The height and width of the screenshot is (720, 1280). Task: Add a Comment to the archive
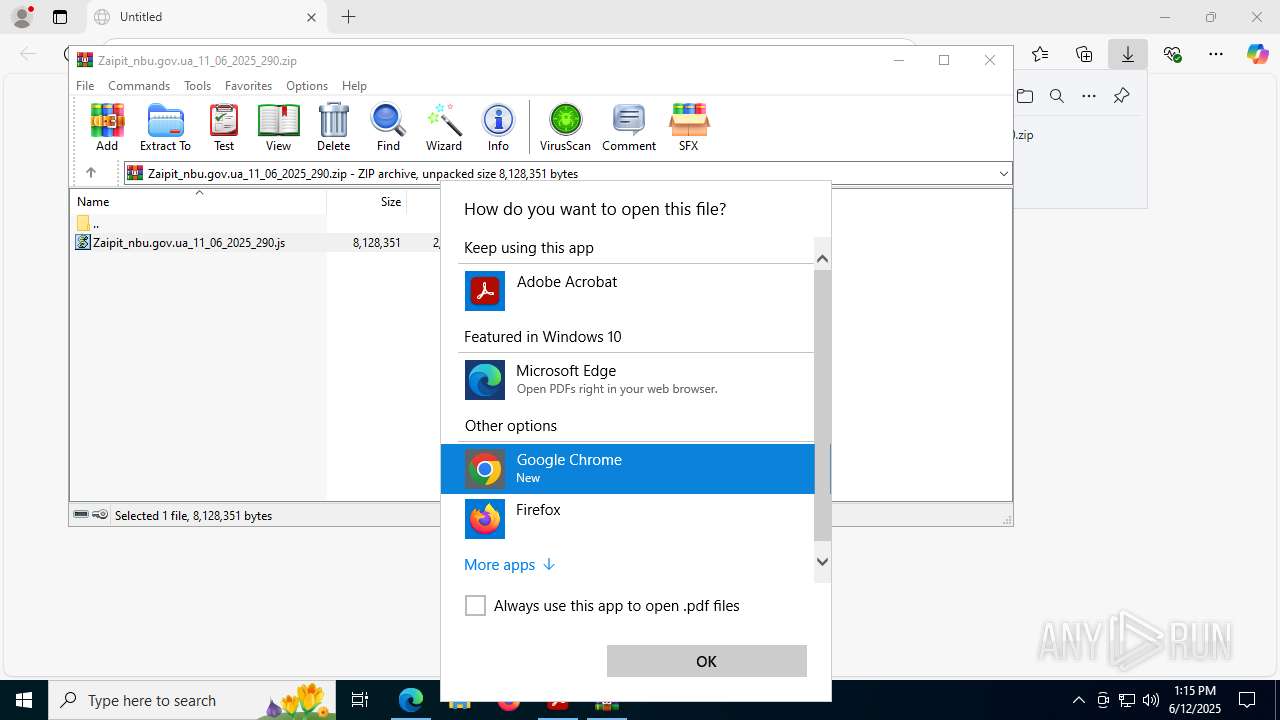pyautogui.click(x=629, y=127)
